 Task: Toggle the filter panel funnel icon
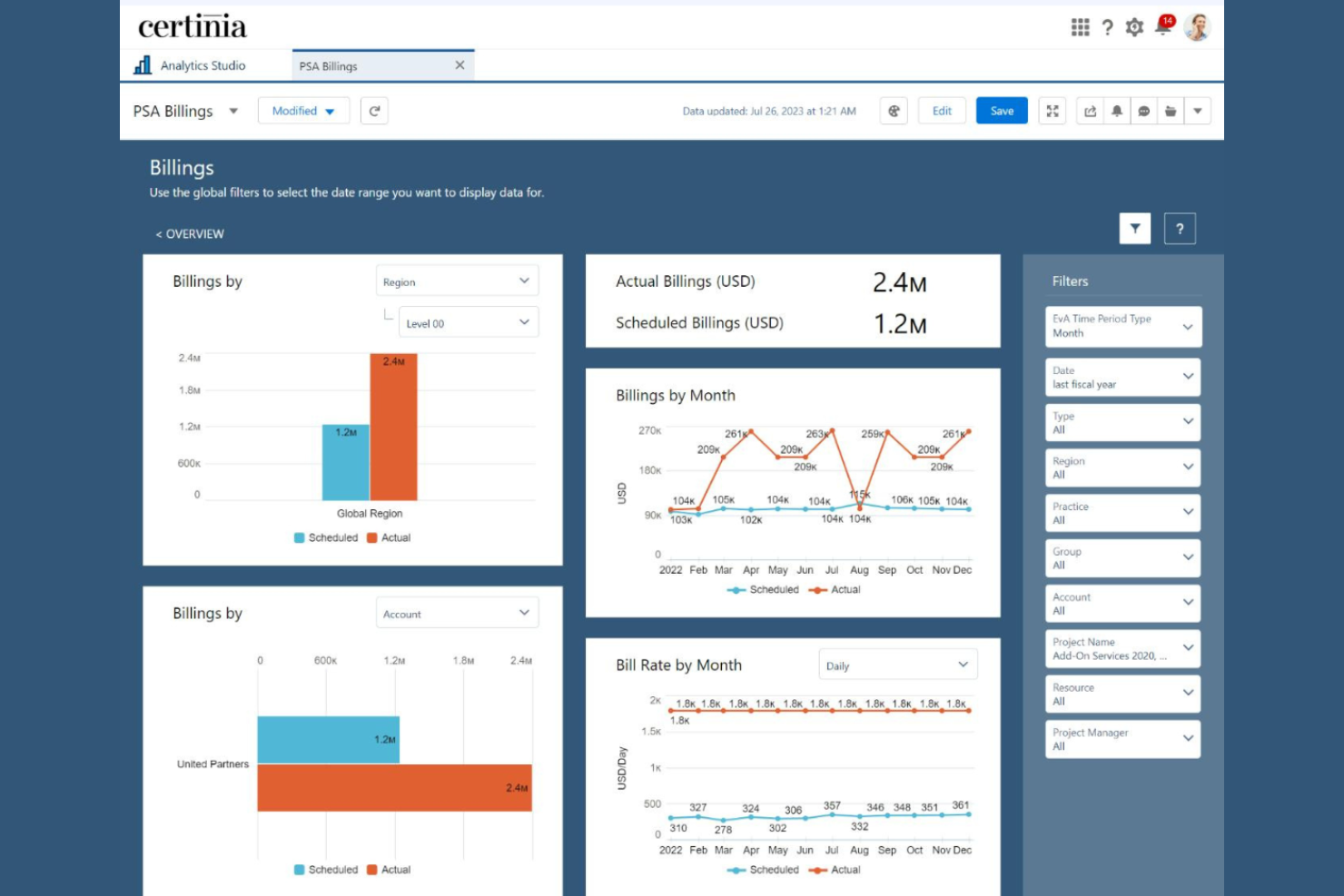tap(1135, 229)
